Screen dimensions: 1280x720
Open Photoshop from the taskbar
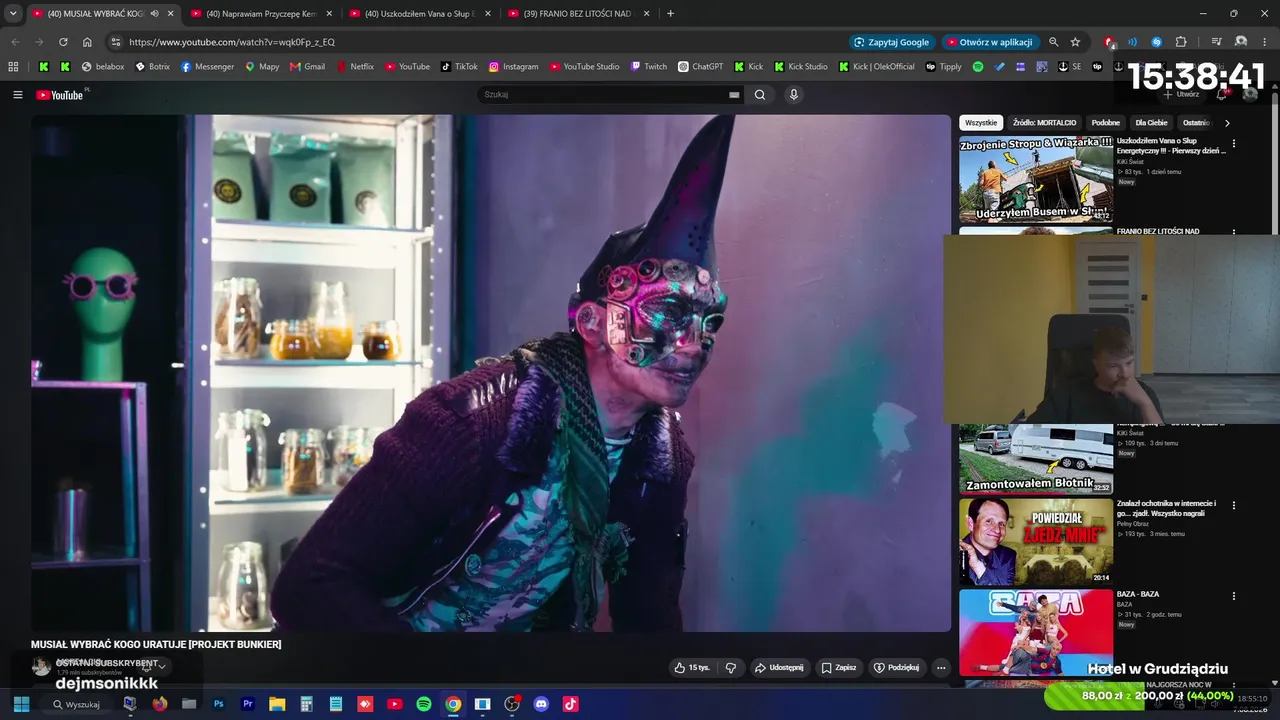click(218, 704)
